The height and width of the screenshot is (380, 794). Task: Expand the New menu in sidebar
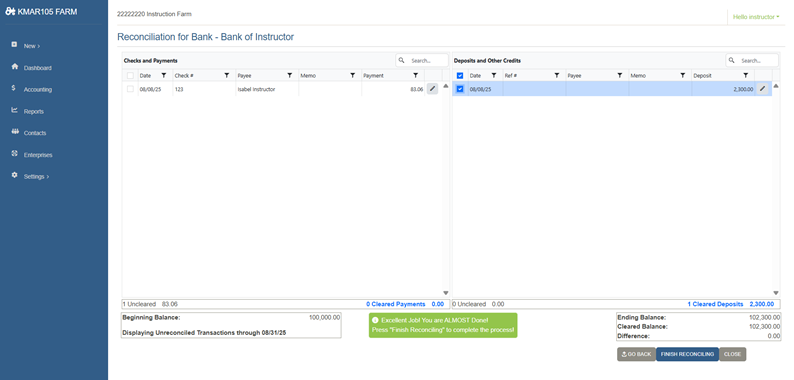[x=31, y=46]
